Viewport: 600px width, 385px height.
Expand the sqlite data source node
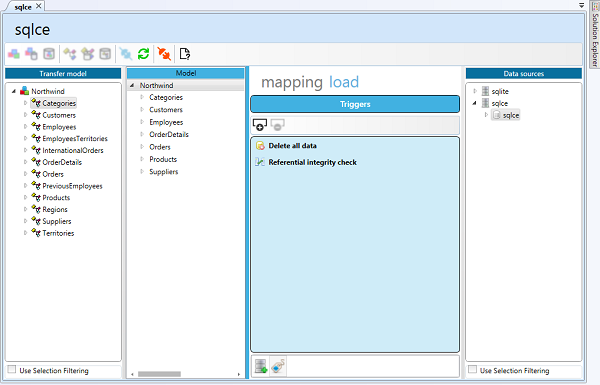click(475, 91)
